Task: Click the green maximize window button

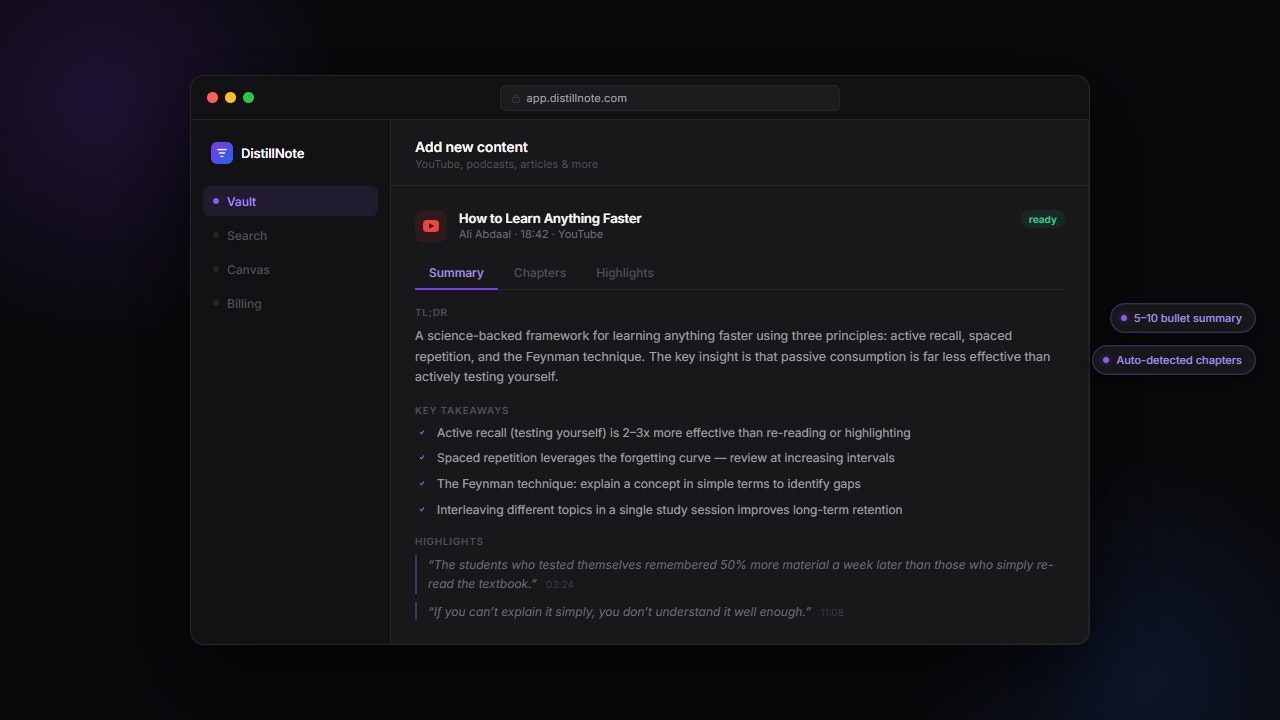Action: tap(248, 98)
